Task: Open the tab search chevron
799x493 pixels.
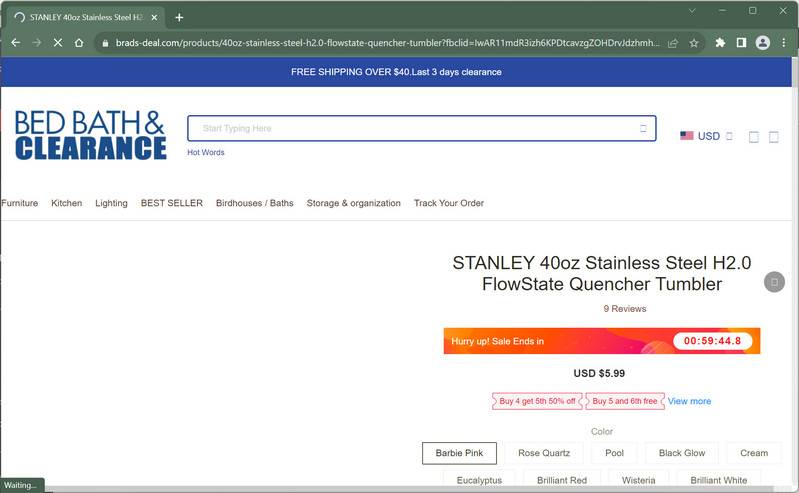Action: point(692,10)
